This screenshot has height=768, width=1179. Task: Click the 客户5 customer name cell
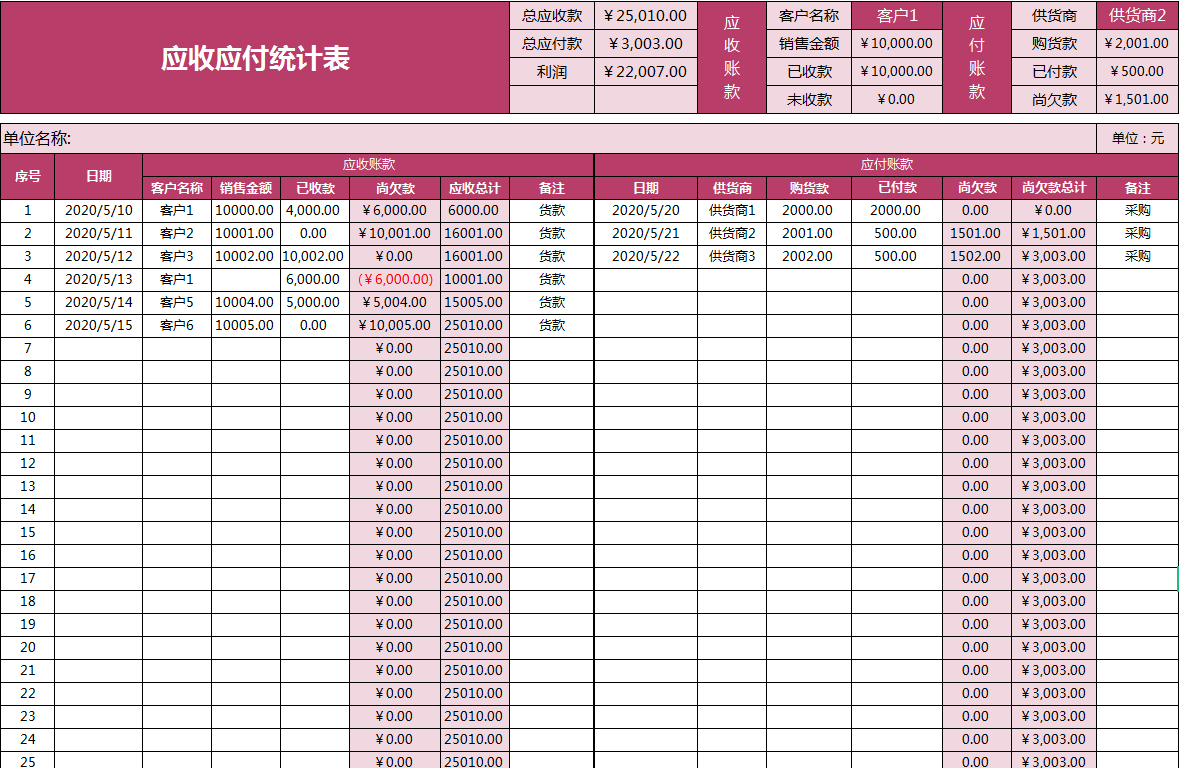177,302
